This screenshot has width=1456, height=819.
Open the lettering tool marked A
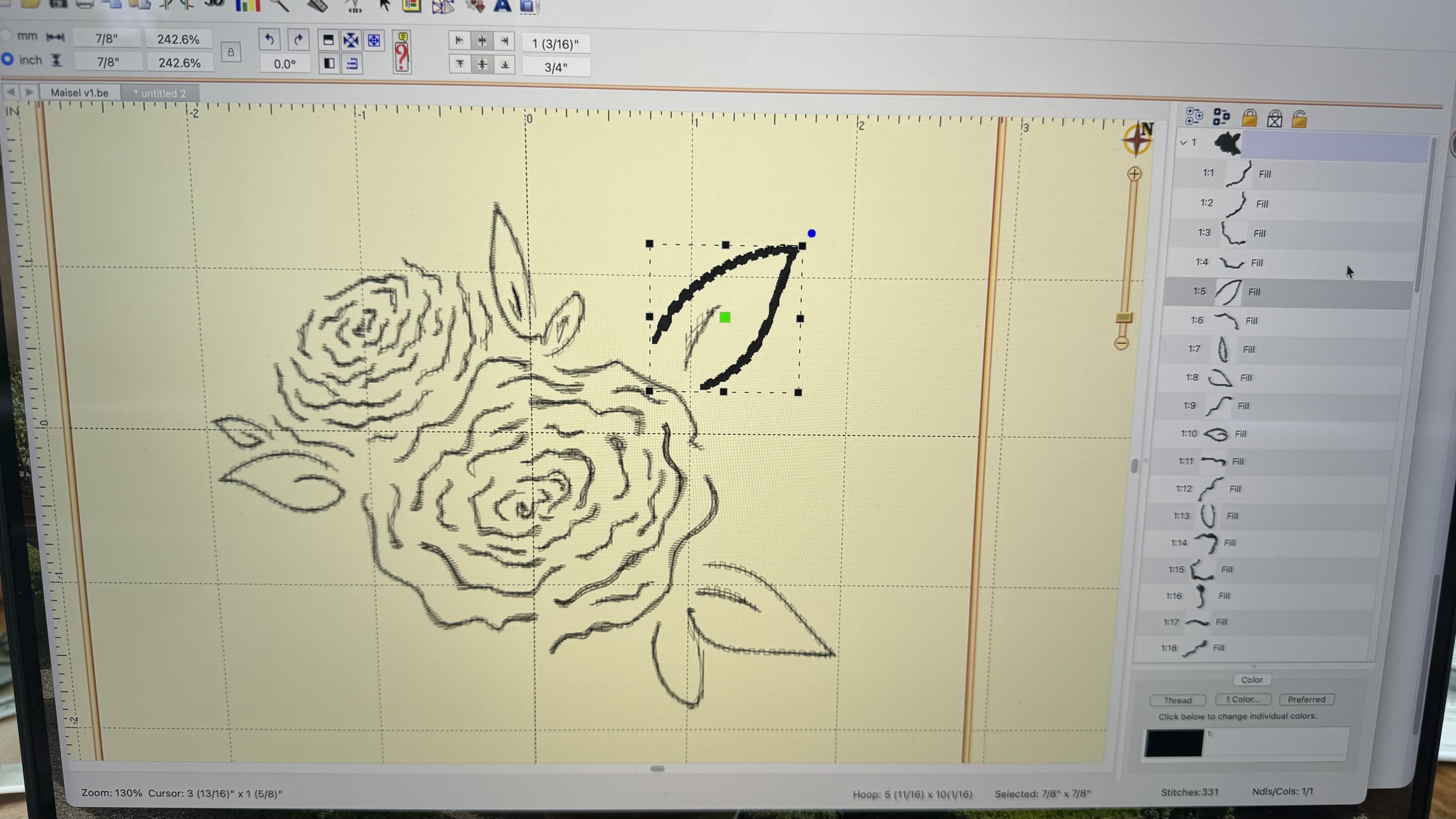pyautogui.click(x=502, y=6)
